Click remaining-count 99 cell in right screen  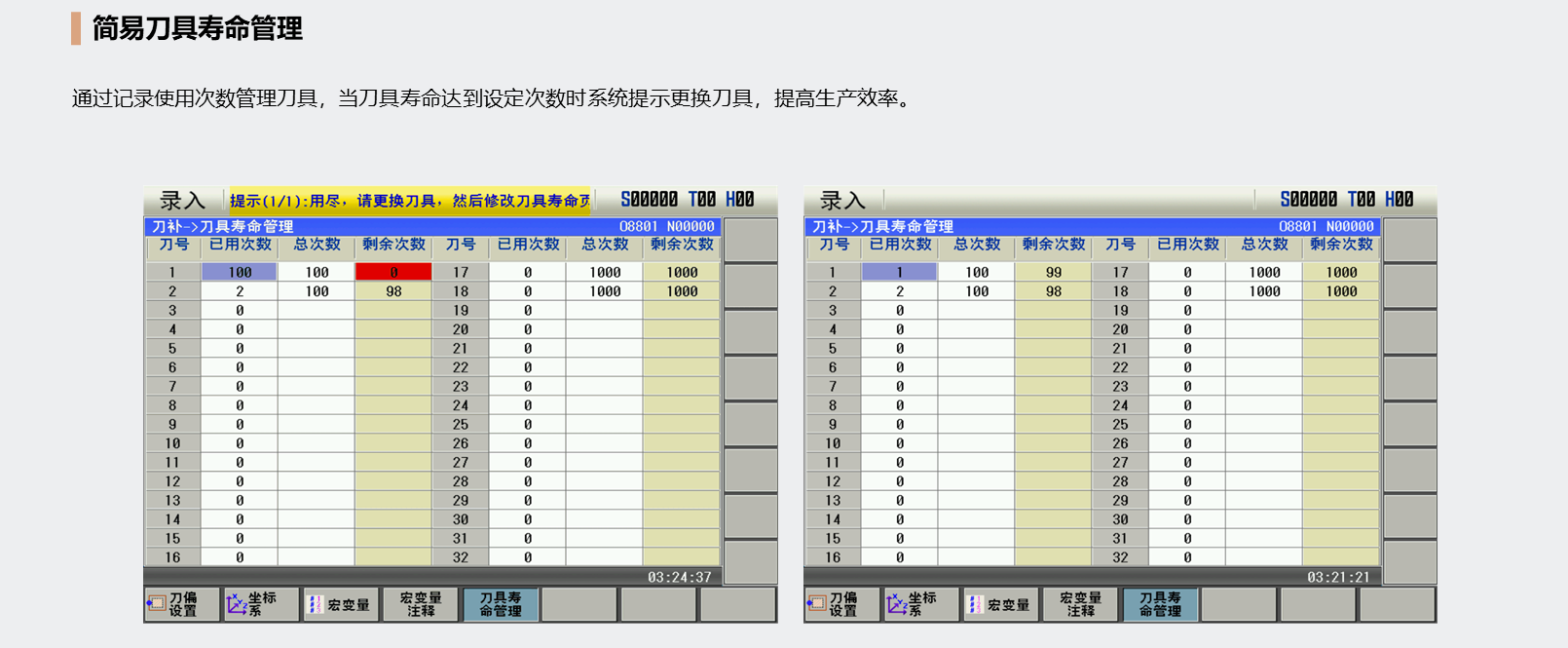(1053, 272)
